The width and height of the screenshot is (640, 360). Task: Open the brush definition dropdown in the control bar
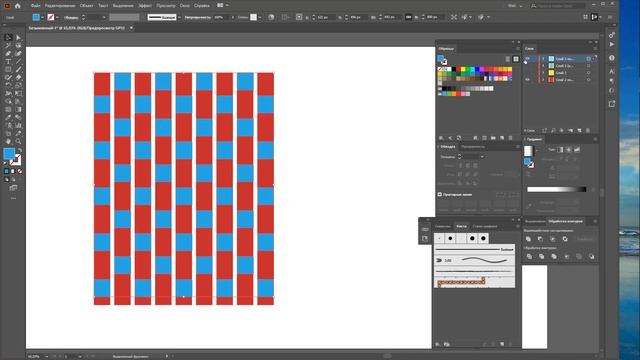(179, 17)
